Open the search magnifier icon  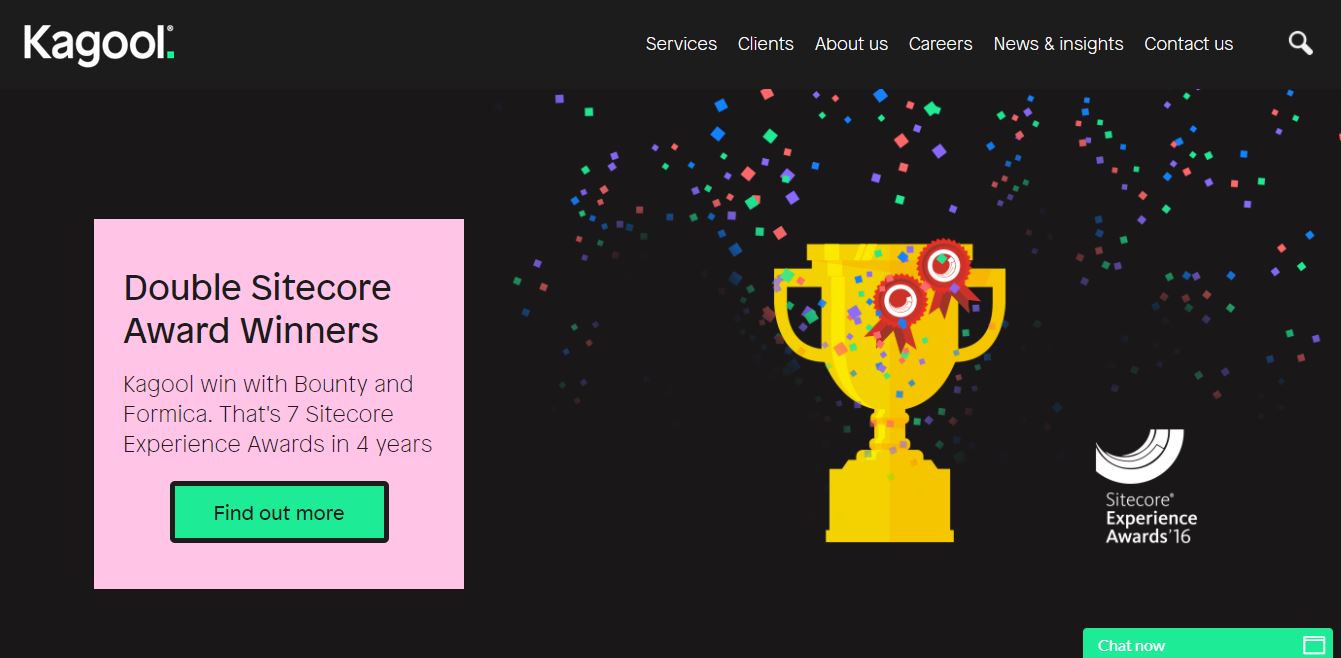[x=1300, y=43]
